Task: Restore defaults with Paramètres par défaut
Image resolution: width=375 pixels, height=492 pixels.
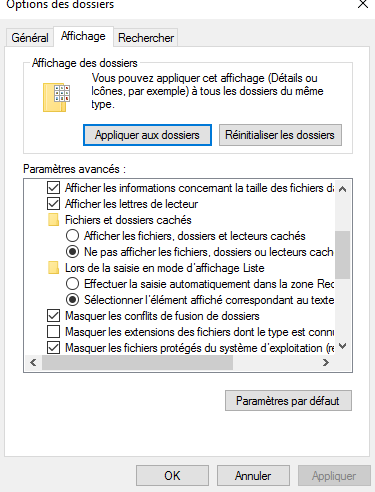Action: pos(288,401)
